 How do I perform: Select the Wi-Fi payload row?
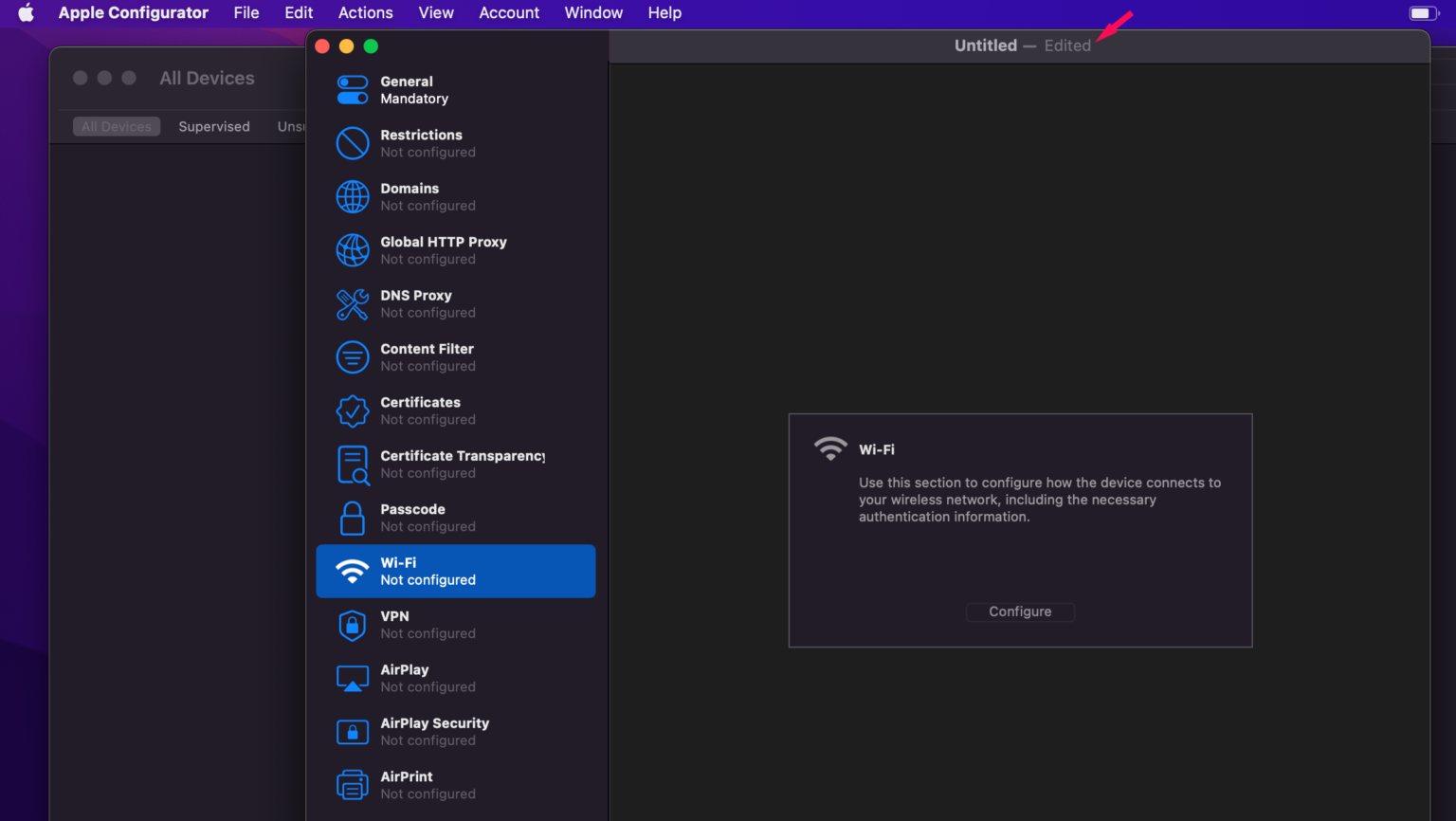pyautogui.click(x=455, y=572)
